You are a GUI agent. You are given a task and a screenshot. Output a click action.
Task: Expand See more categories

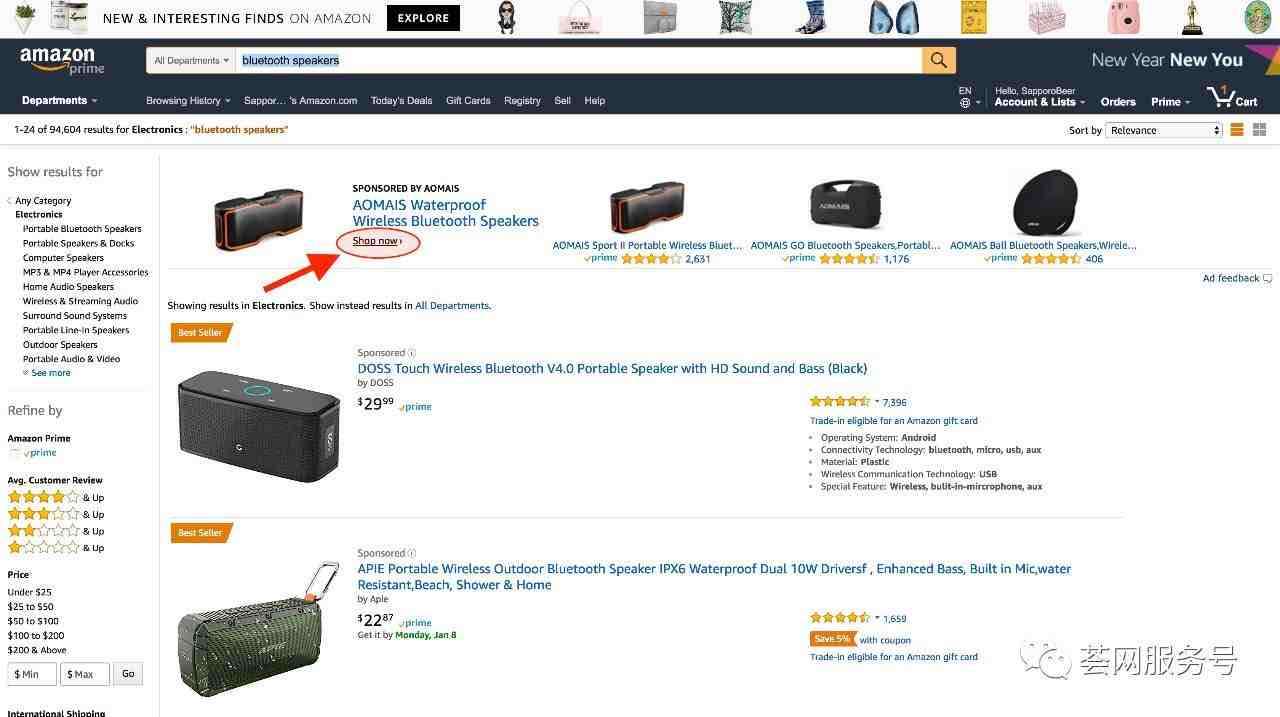47,373
